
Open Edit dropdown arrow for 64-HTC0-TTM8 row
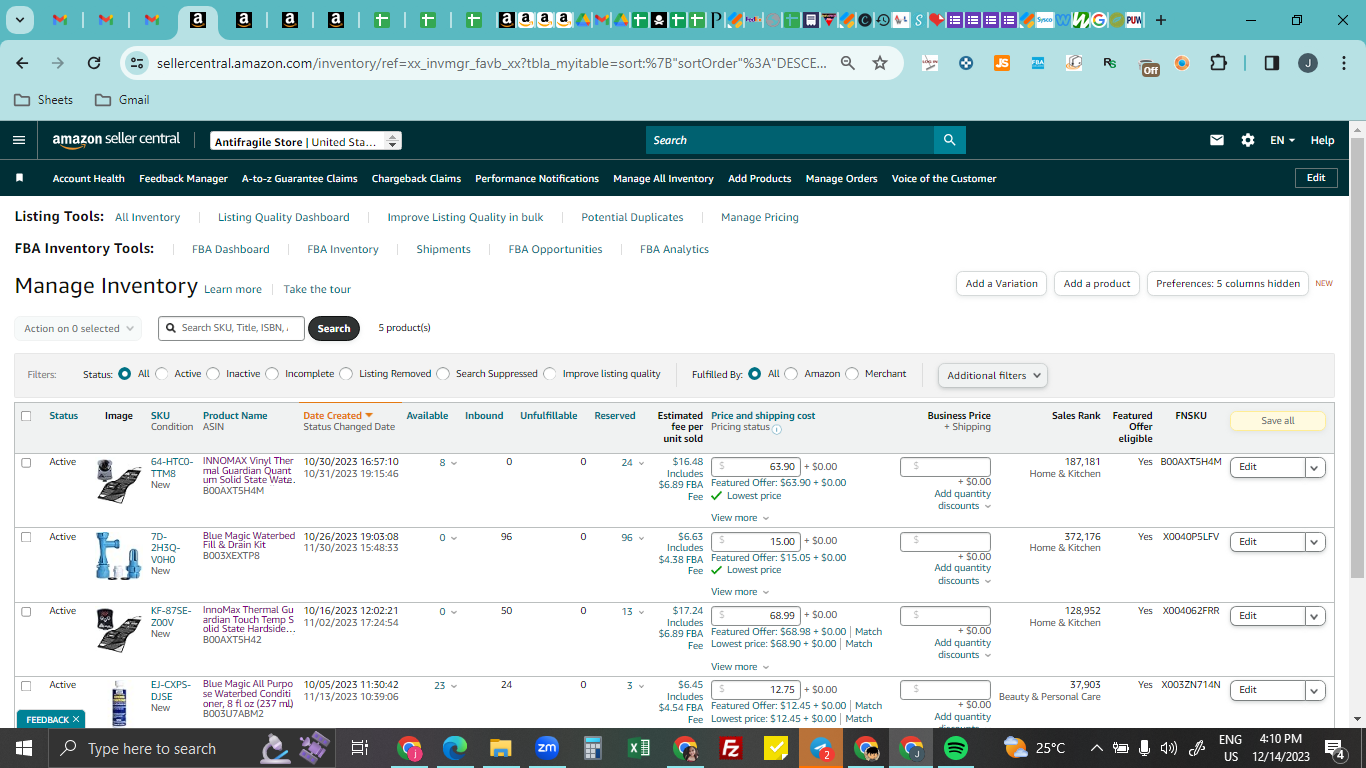pyautogui.click(x=1316, y=467)
